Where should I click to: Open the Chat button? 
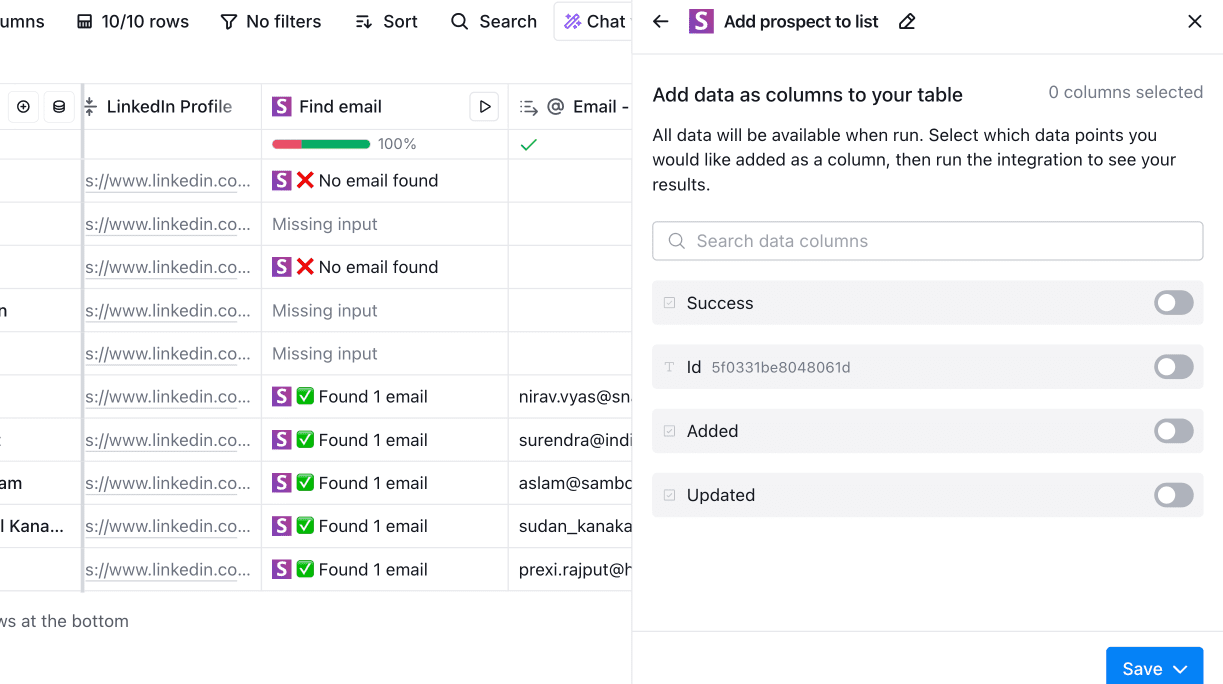coord(595,22)
